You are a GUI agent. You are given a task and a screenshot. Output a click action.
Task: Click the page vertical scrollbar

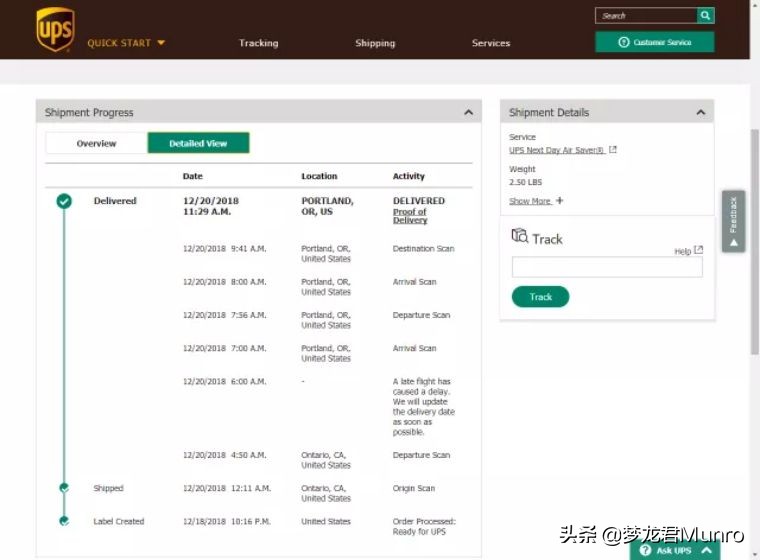coord(755,242)
